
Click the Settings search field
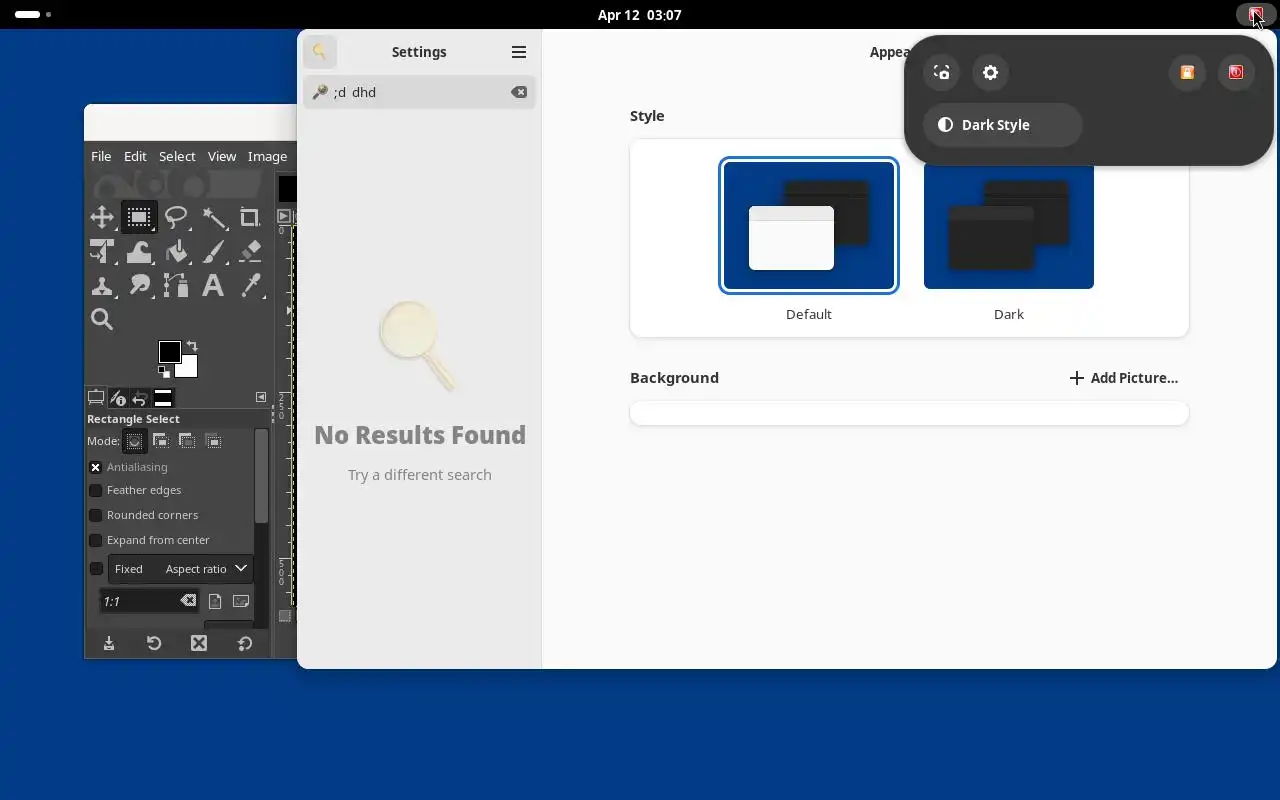click(x=419, y=92)
